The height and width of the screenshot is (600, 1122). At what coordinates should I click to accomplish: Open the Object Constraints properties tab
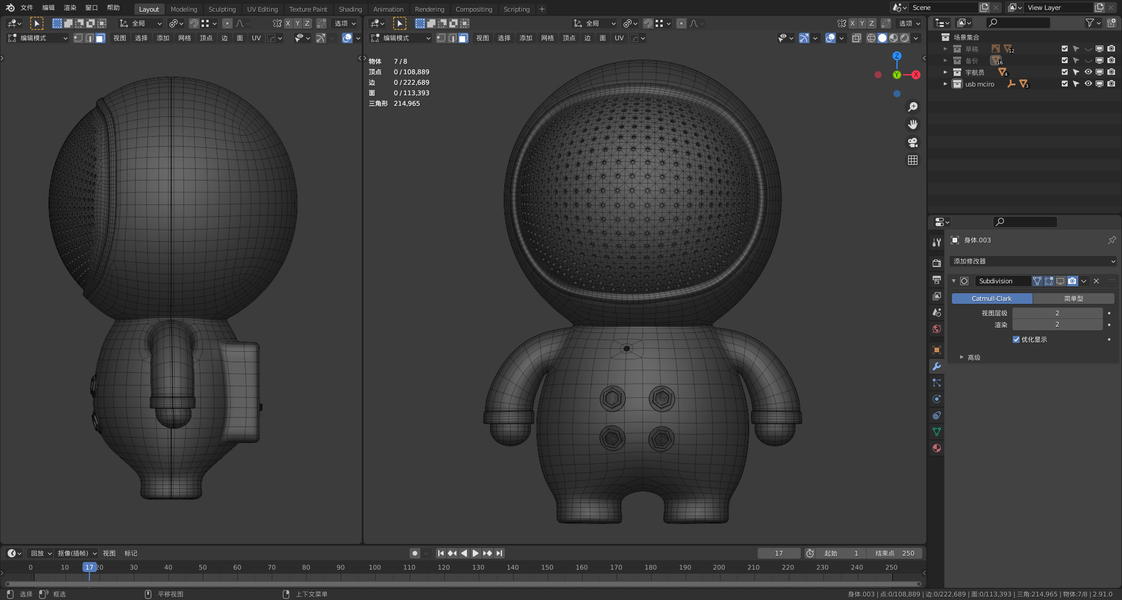pyautogui.click(x=937, y=415)
